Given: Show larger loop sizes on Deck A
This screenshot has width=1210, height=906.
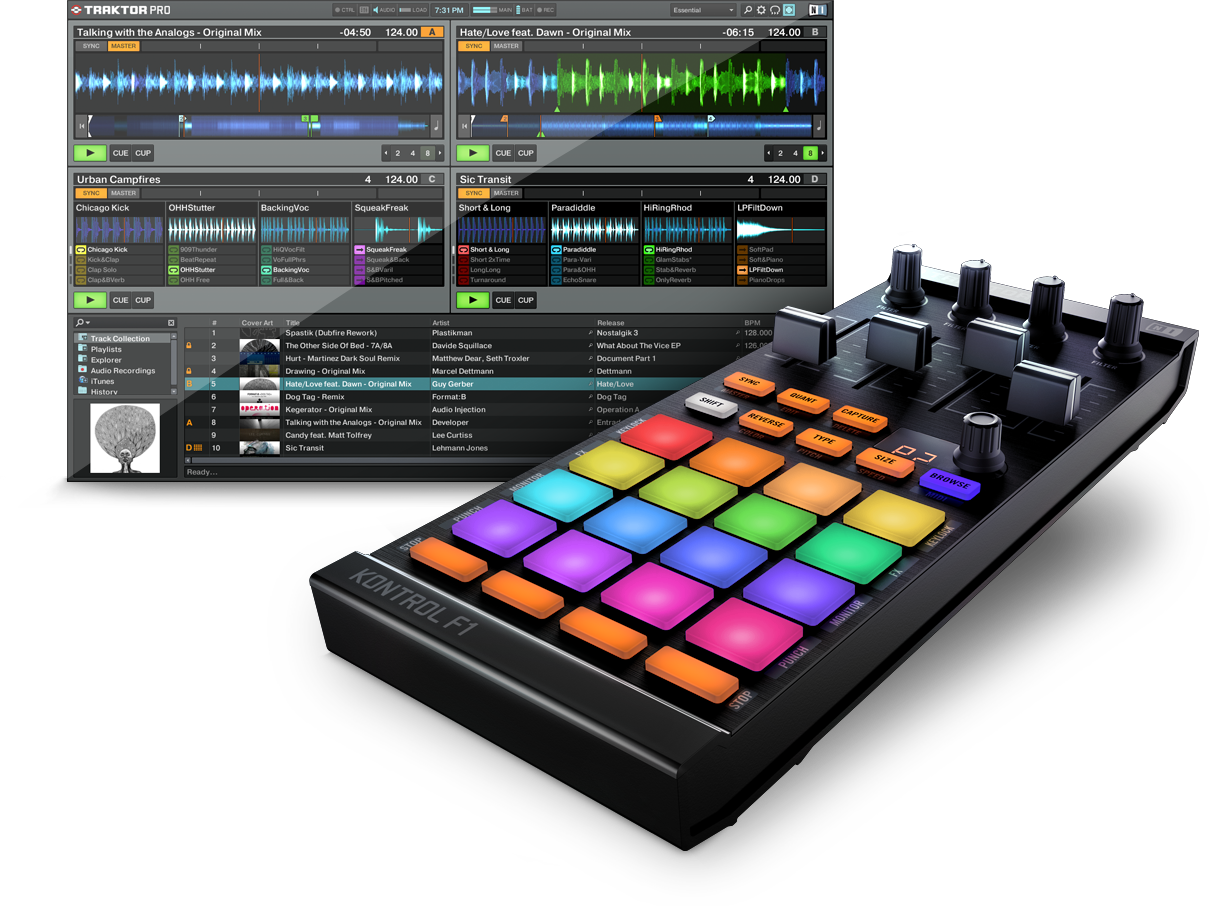Looking at the screenshot, I should 439,153.
